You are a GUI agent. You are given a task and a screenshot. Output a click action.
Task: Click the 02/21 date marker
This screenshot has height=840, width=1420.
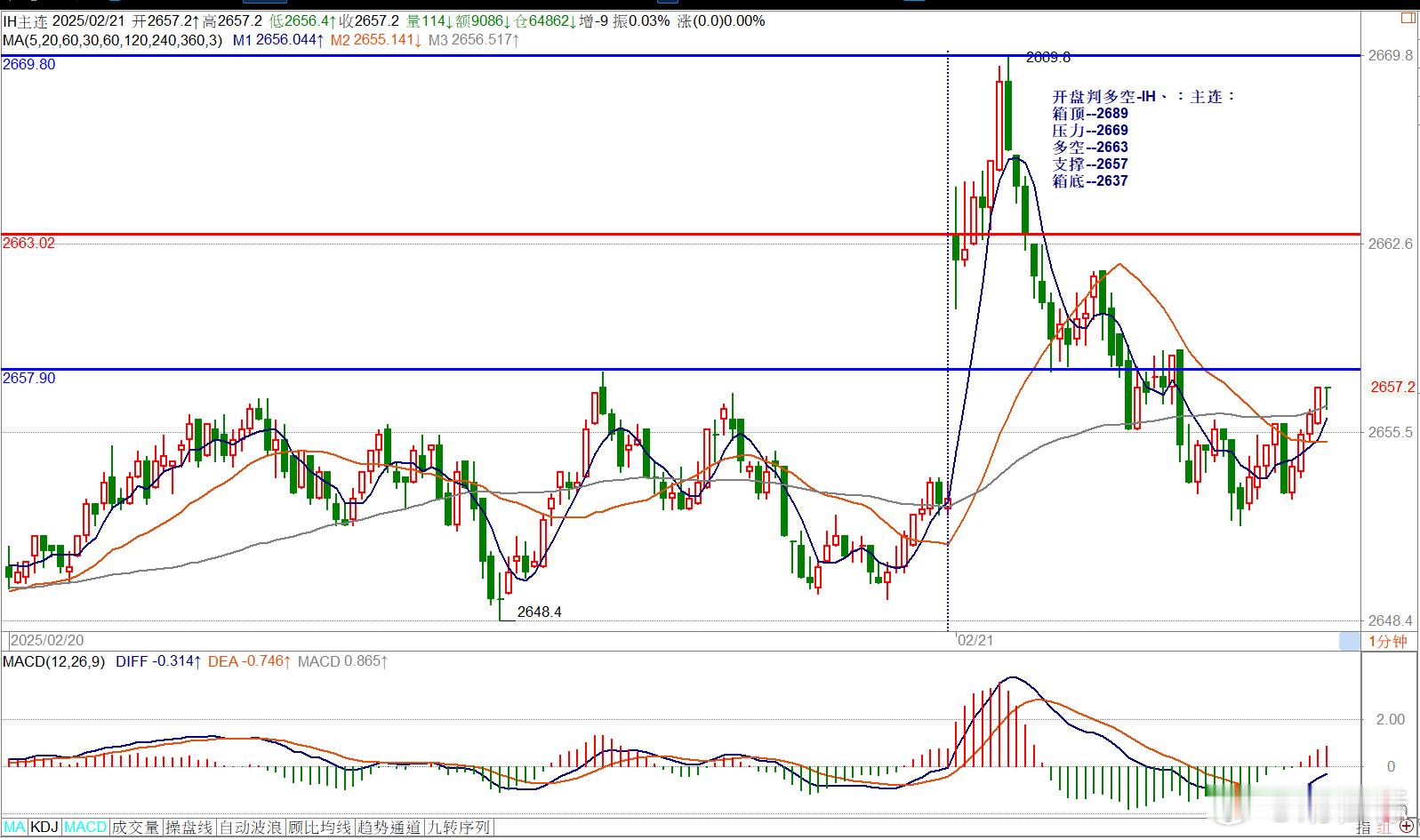click(975, 641)
